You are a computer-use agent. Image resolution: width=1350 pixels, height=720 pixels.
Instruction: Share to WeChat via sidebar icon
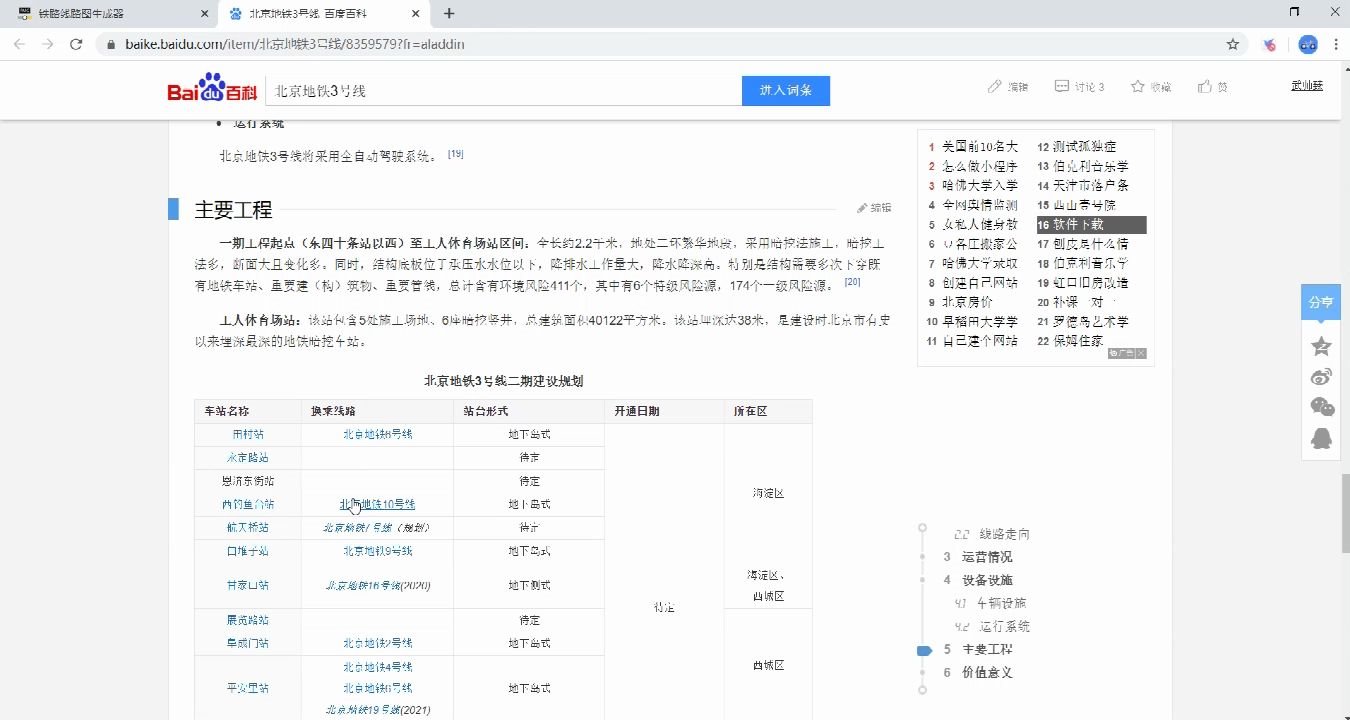[x=1321, y=407]
